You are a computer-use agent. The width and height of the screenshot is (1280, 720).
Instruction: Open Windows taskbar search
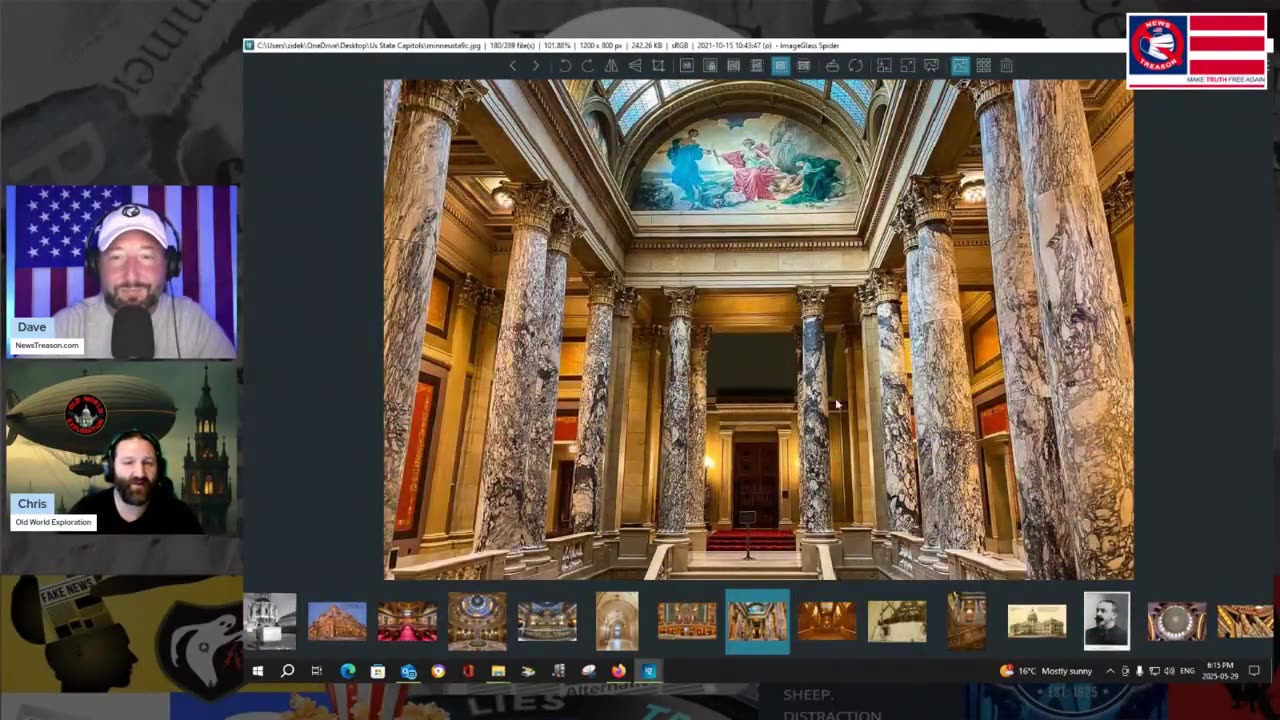click(287, 671)
